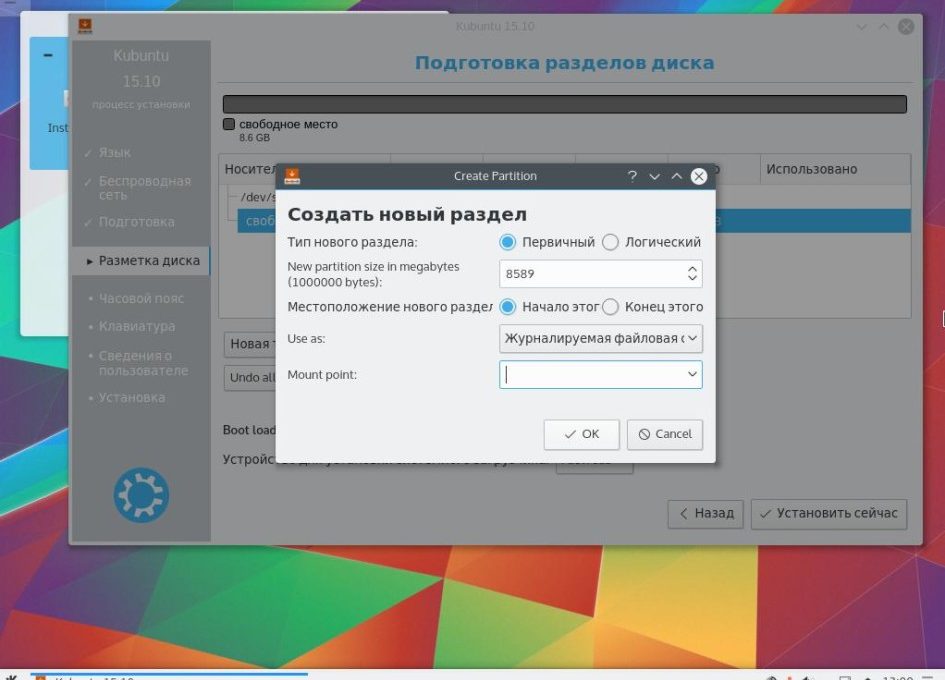Click the minus button in background window
This screenshot has width=945, height=680.
pos(48,55)
